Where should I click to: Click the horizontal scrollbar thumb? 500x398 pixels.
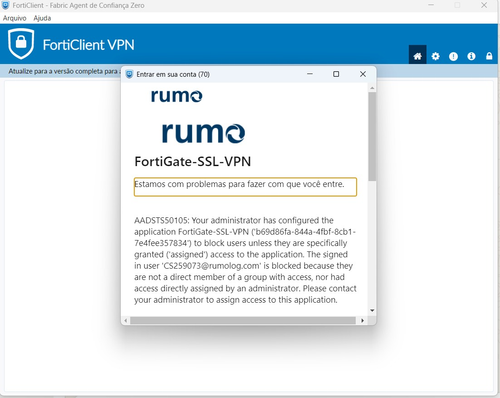243,321
